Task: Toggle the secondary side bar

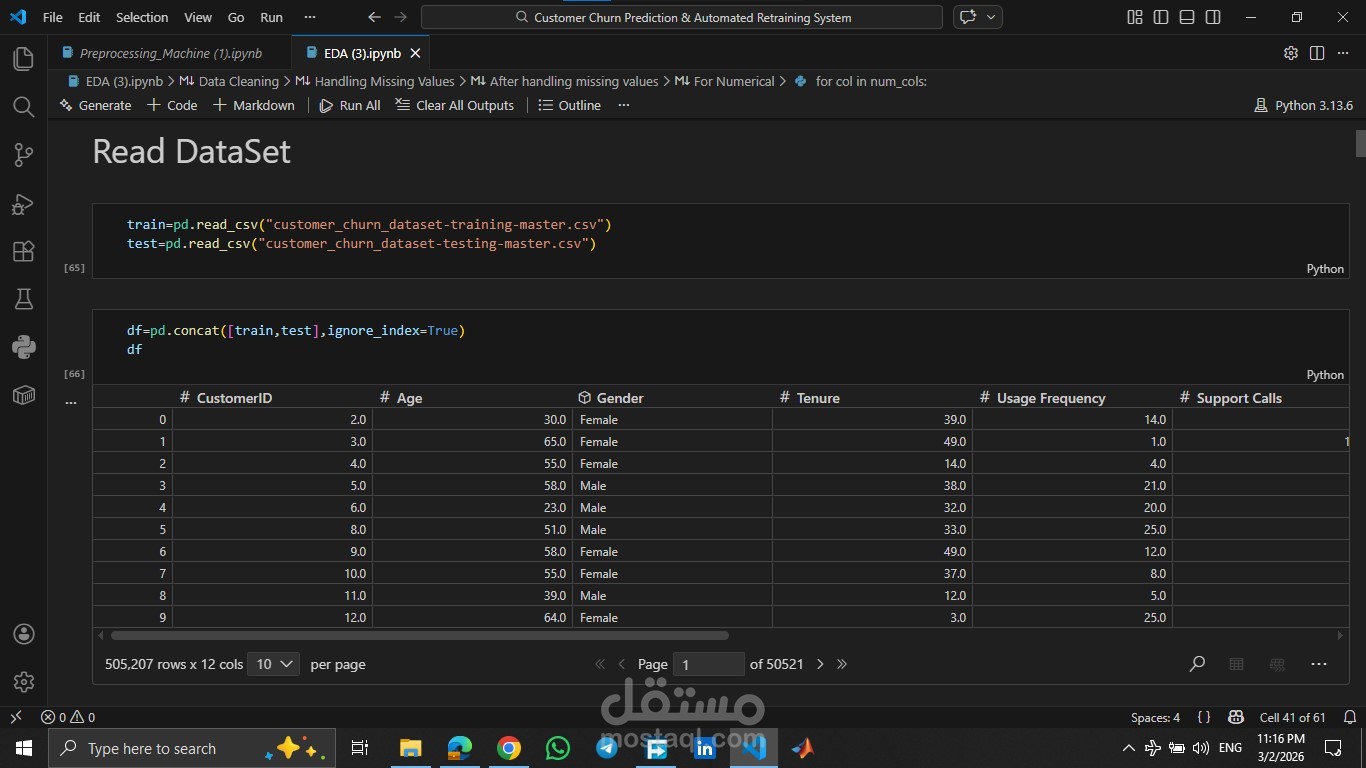Action: tap(1212, 17)
